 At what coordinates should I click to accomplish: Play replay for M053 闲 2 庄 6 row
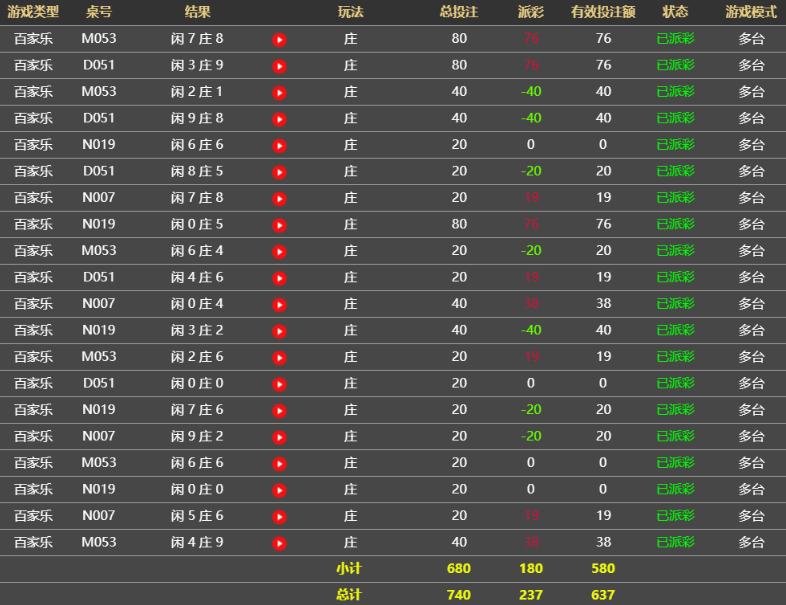279,358
